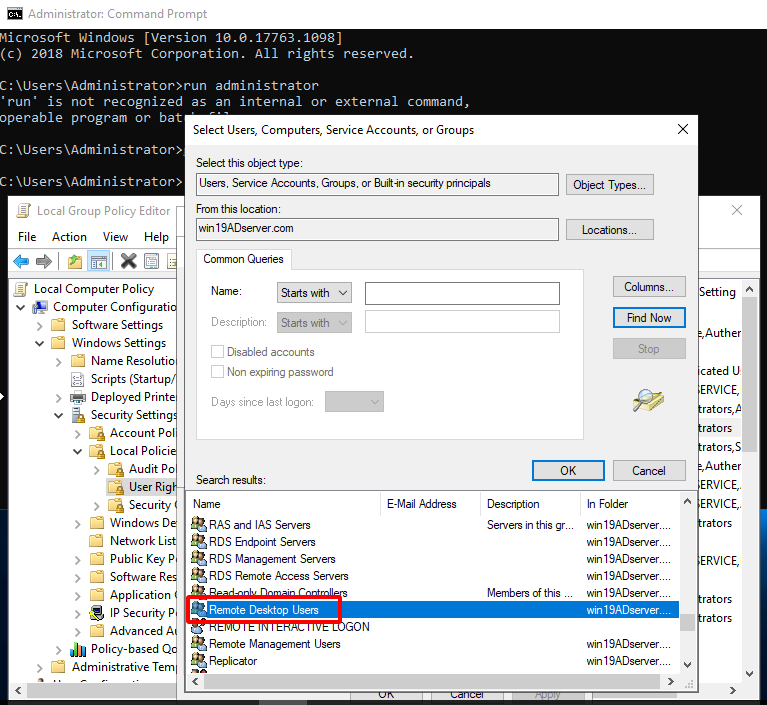The image size is (767, 705).
Task: Click the Up one level folder icon
Action: coord(75,261)
